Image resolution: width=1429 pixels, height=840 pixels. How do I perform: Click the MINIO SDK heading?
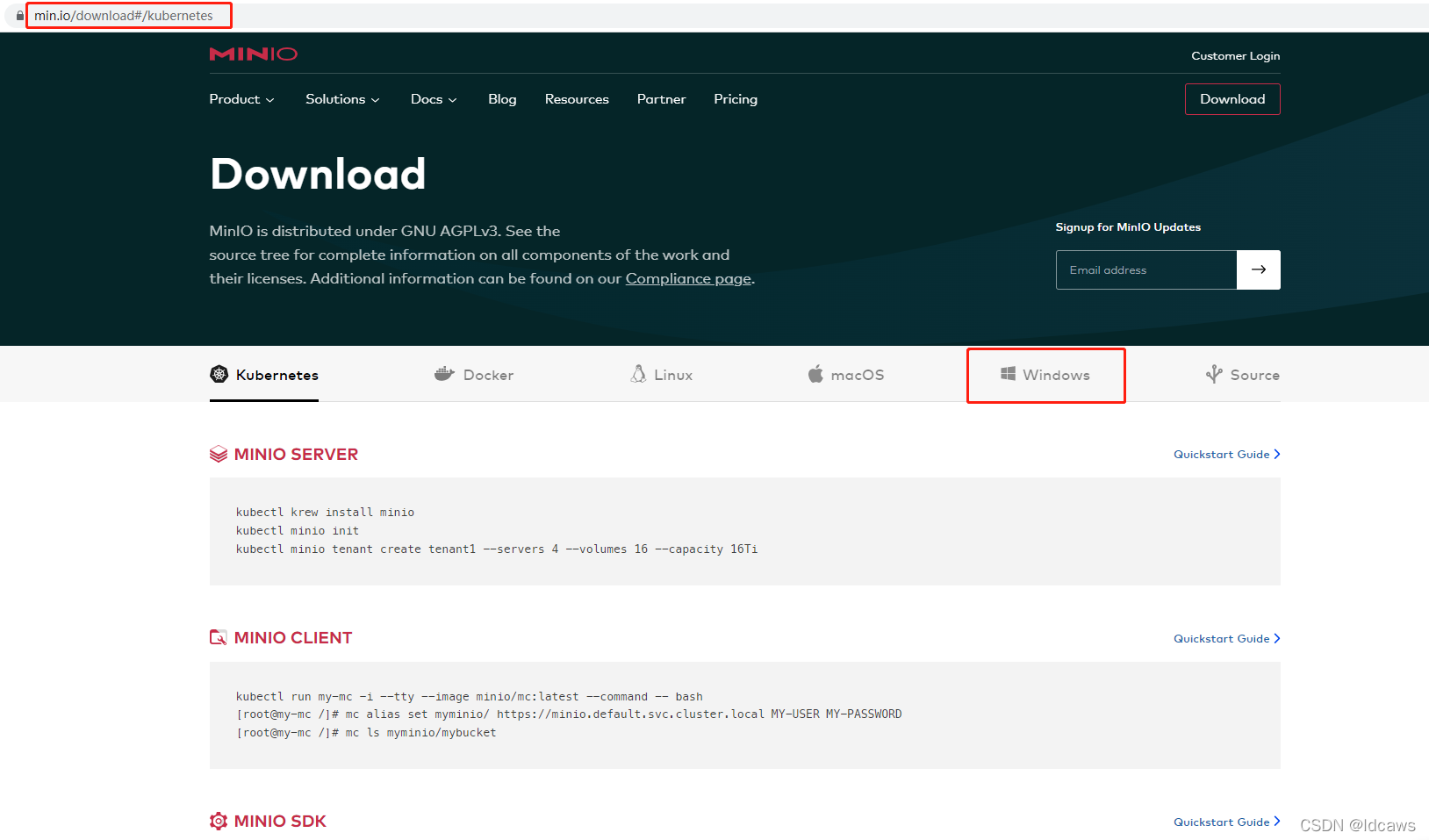click(x=280, y=821)
